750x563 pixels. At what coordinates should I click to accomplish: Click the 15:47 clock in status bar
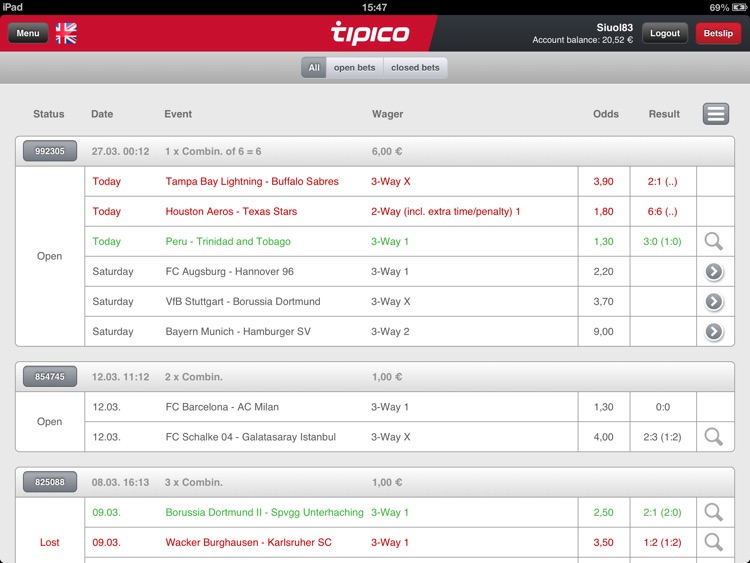pos(375,7)
